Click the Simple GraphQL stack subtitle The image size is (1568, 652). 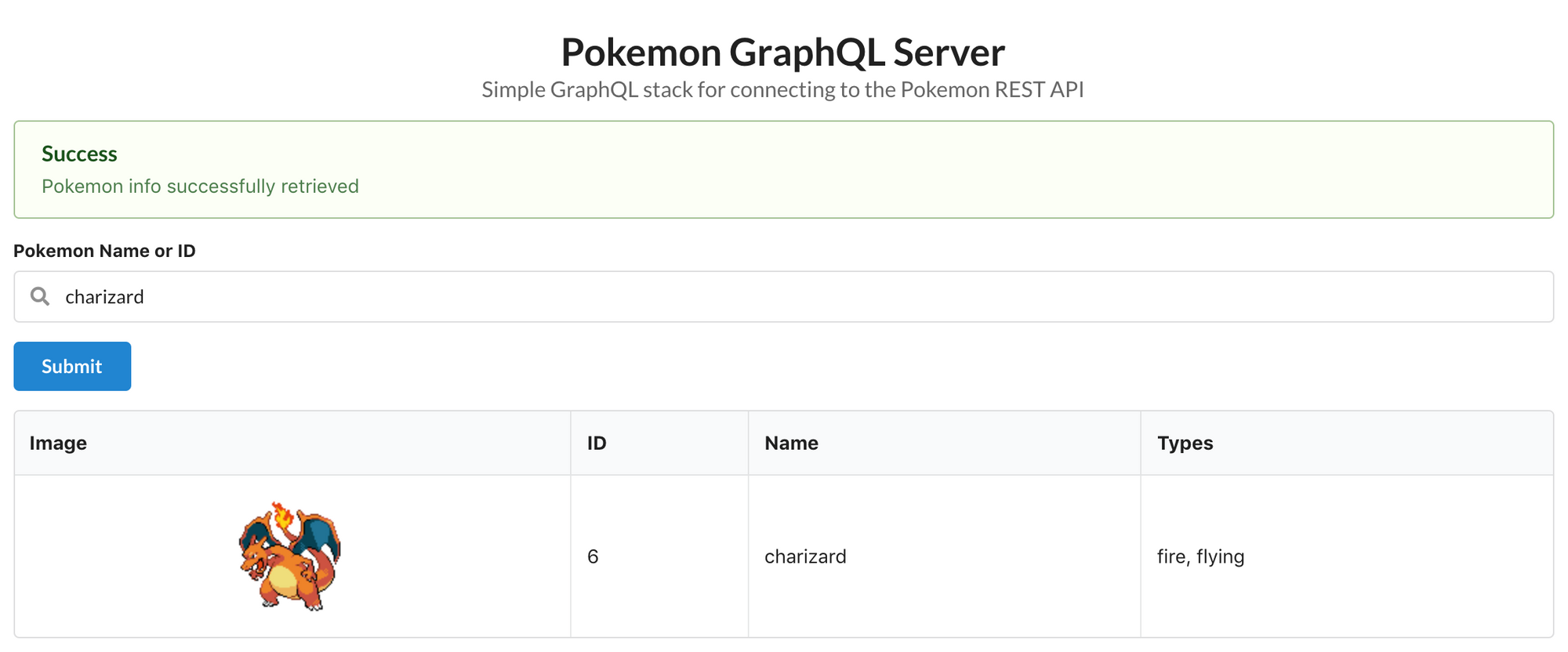click(x=783, y=90)
